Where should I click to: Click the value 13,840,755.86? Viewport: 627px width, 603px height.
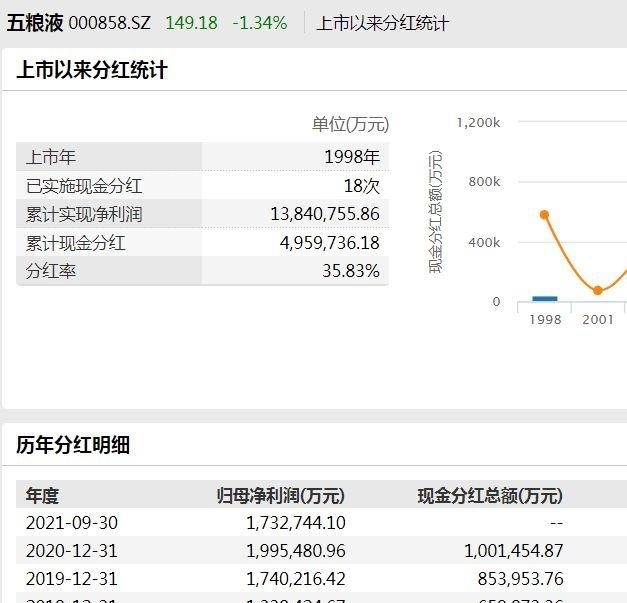pos(325,214)
